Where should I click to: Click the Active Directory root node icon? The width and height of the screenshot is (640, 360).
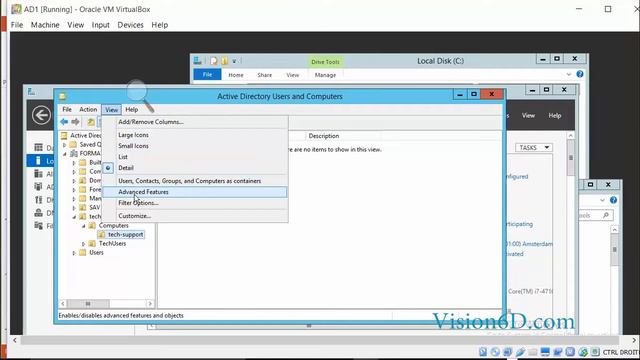tap(64, 136)
